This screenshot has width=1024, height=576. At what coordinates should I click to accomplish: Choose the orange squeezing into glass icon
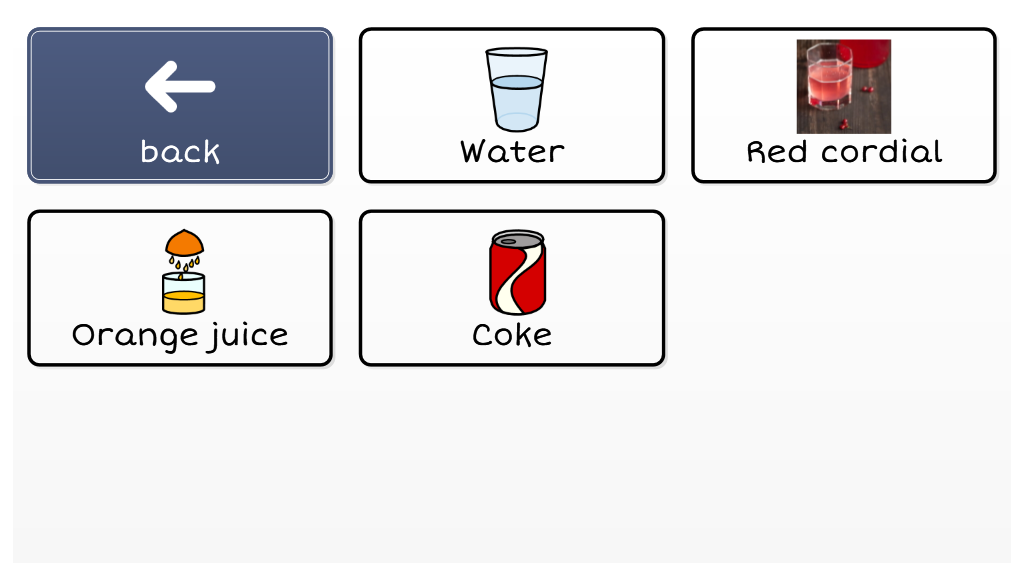pyautogui.click(x=184, y=271)
